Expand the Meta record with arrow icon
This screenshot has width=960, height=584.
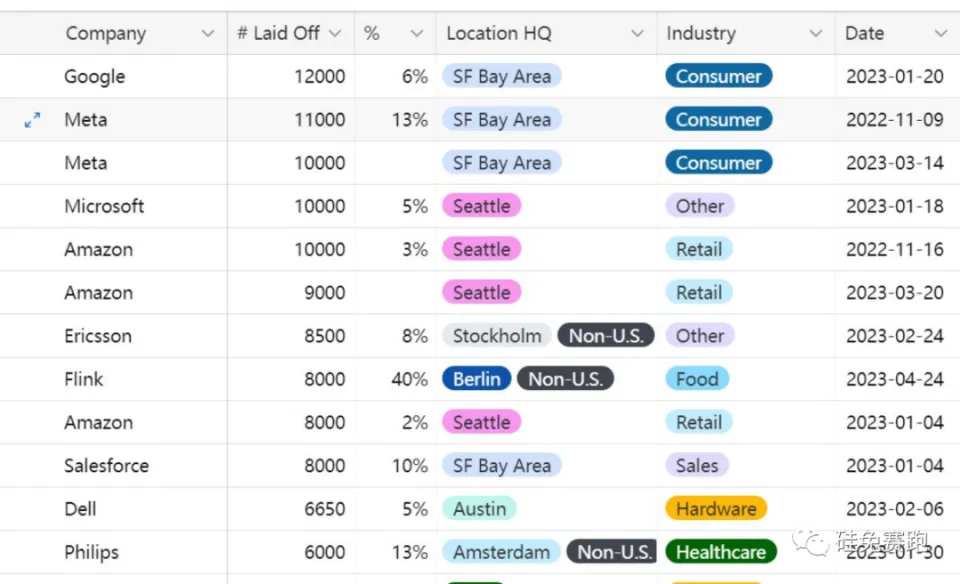(32, 120)
